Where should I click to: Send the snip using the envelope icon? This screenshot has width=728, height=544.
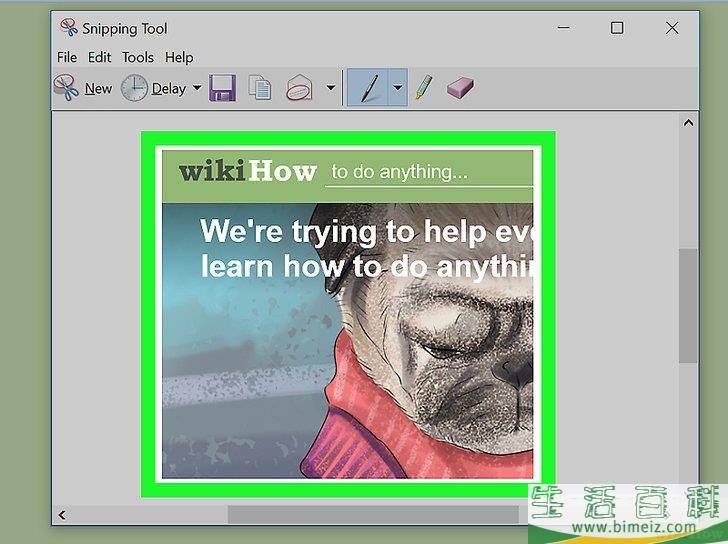(299, 87)
